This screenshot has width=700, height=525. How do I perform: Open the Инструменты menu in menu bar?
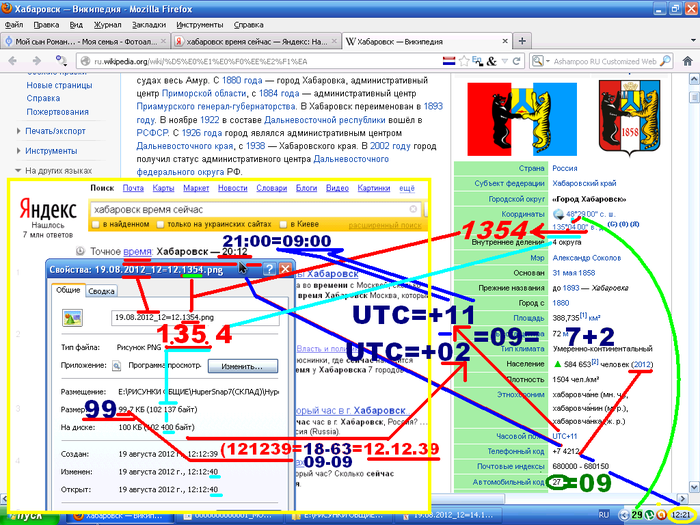point(200,25)
